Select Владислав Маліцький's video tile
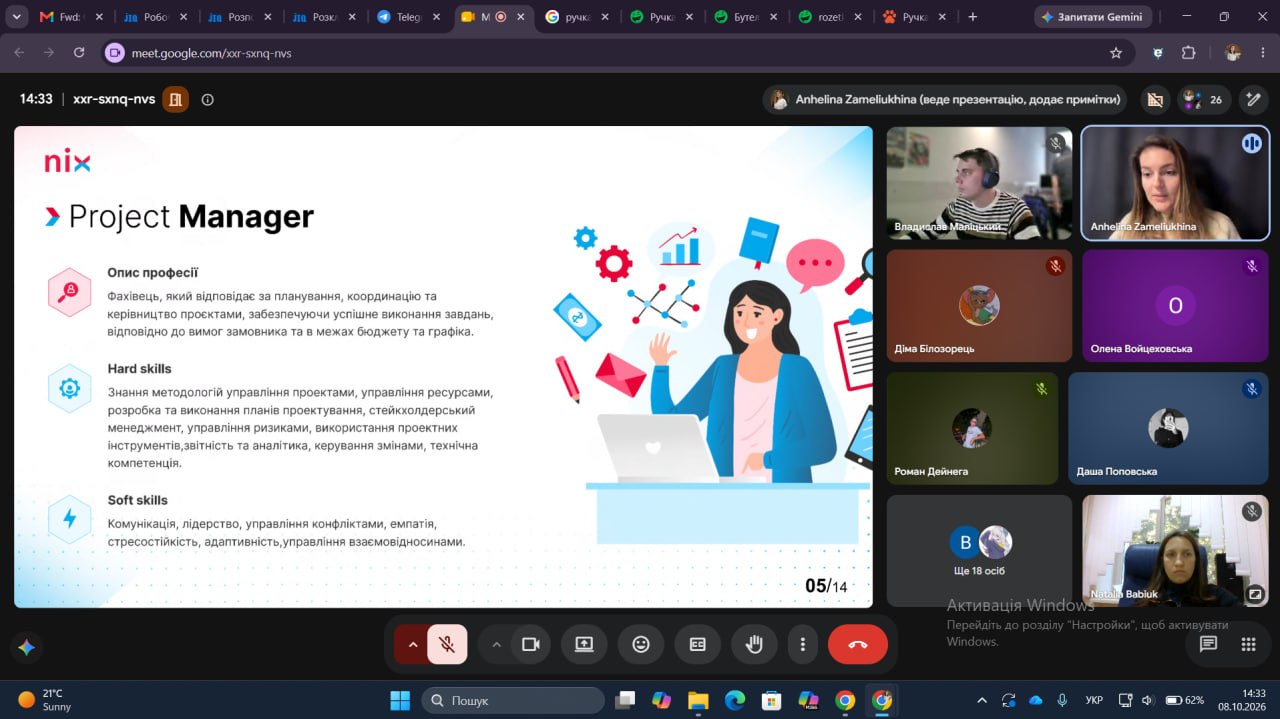This screenshot has height=719, width=1280. click(x=979, y=183)
